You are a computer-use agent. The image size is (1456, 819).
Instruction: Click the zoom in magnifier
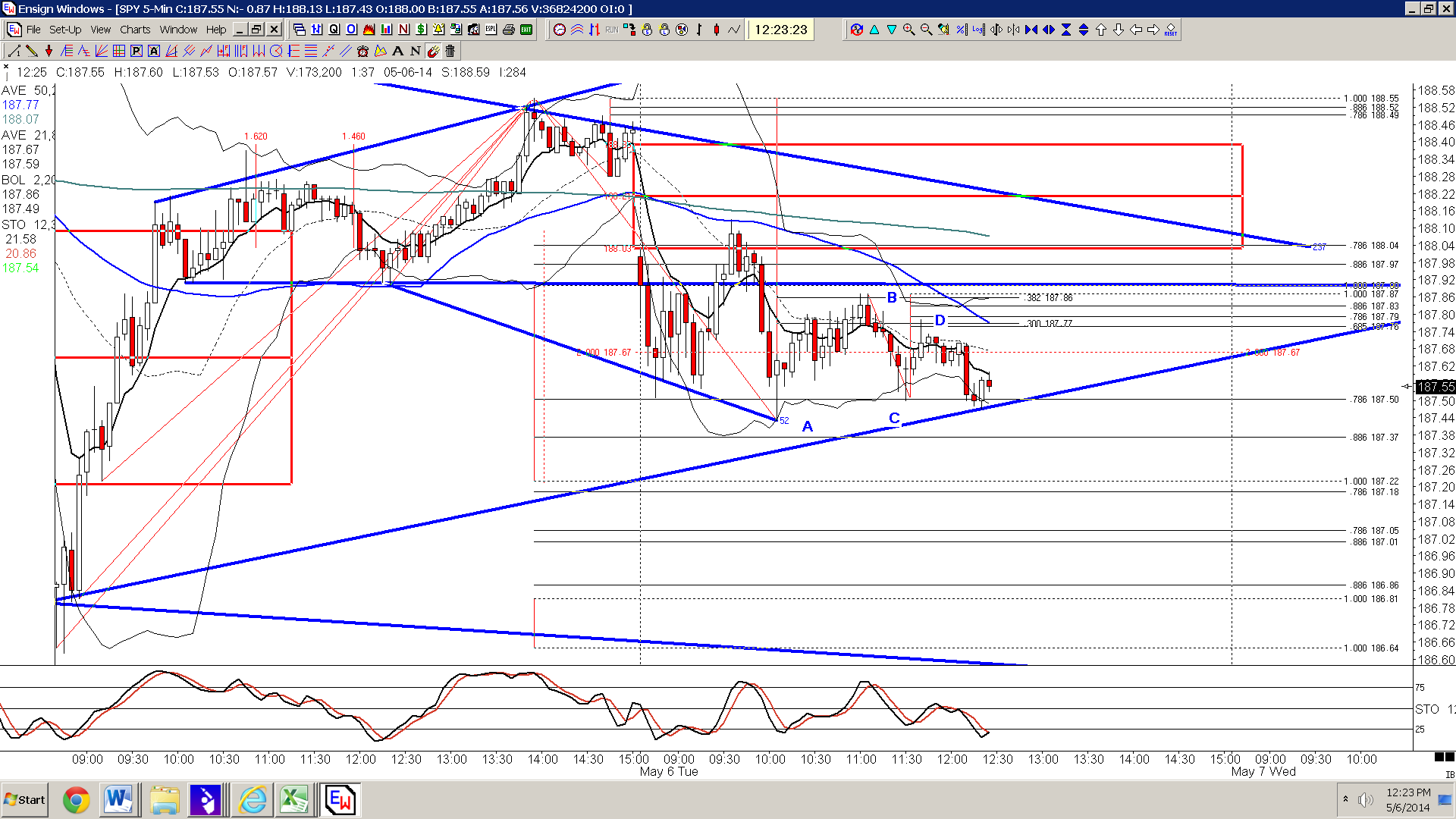(908, 30)
